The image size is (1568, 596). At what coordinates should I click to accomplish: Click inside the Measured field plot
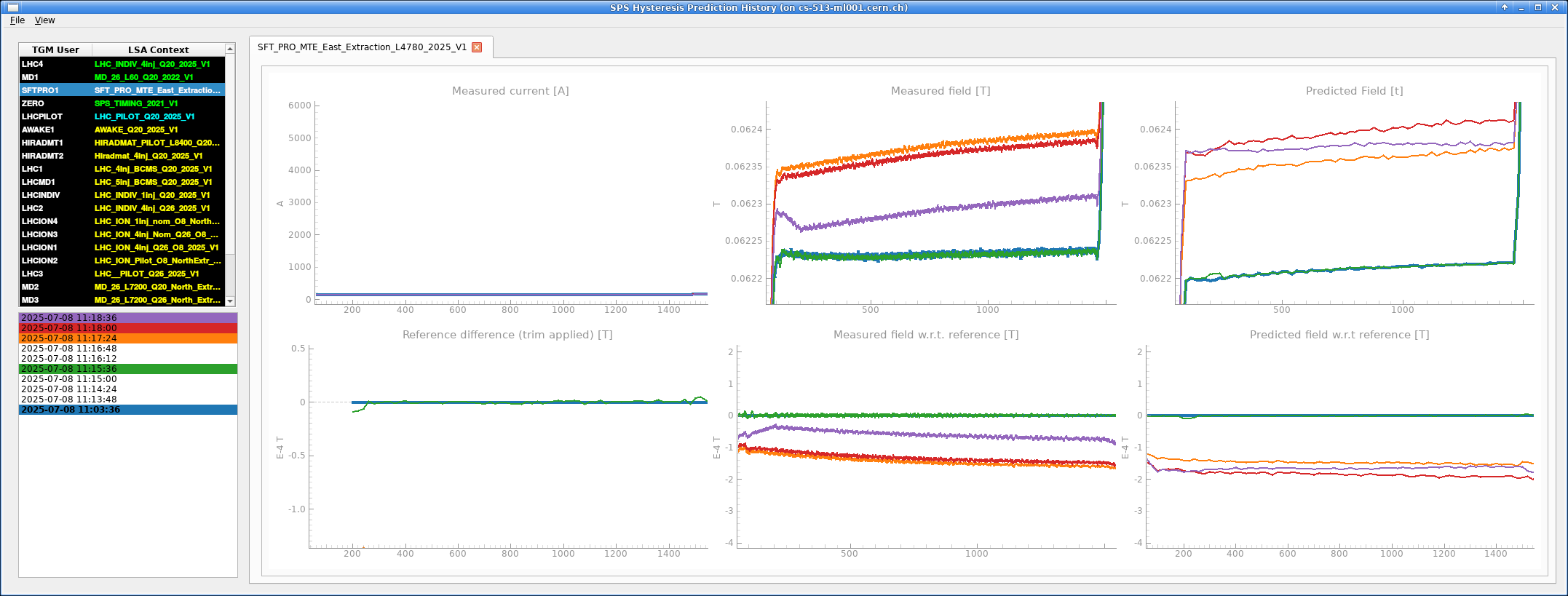[x=939, y=204]
